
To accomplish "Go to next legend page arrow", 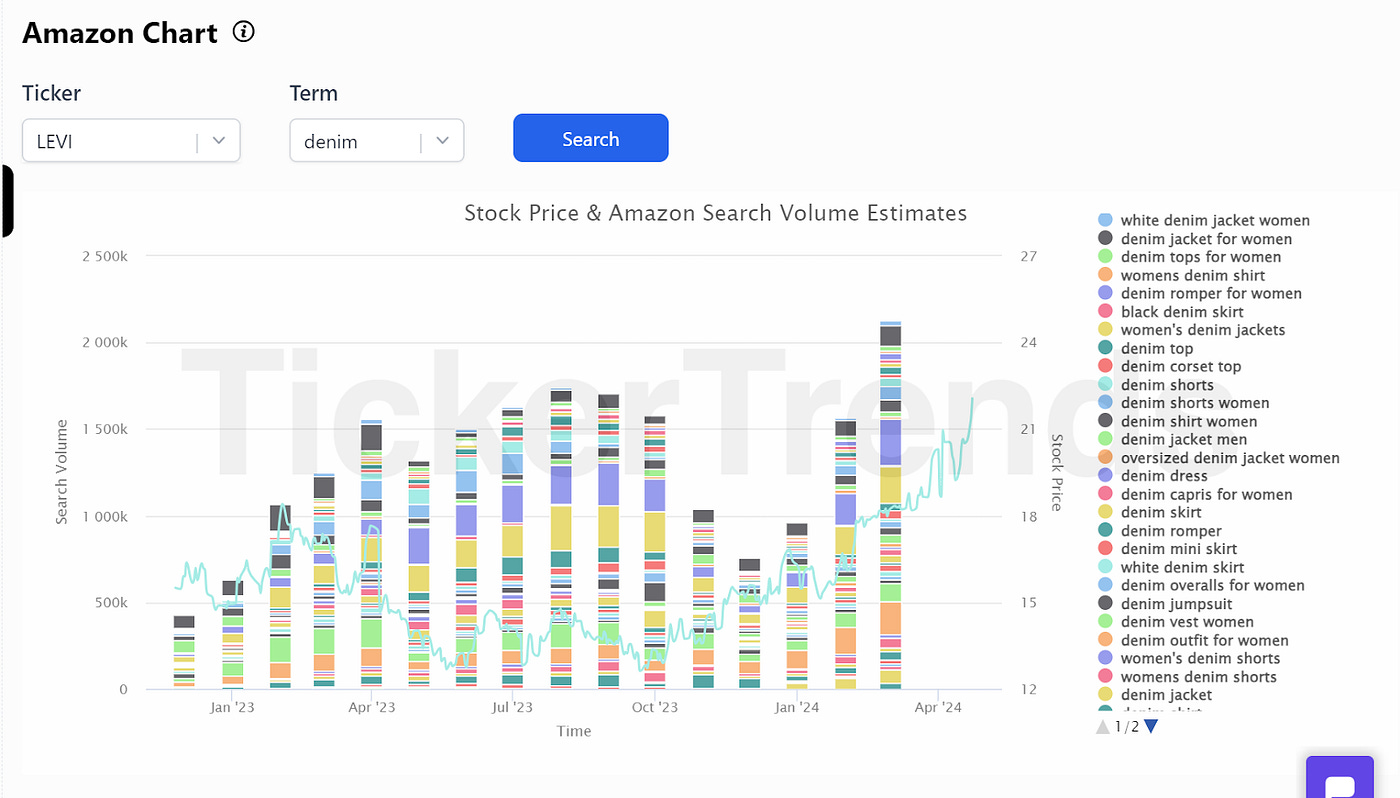I will click(1150, 726).
